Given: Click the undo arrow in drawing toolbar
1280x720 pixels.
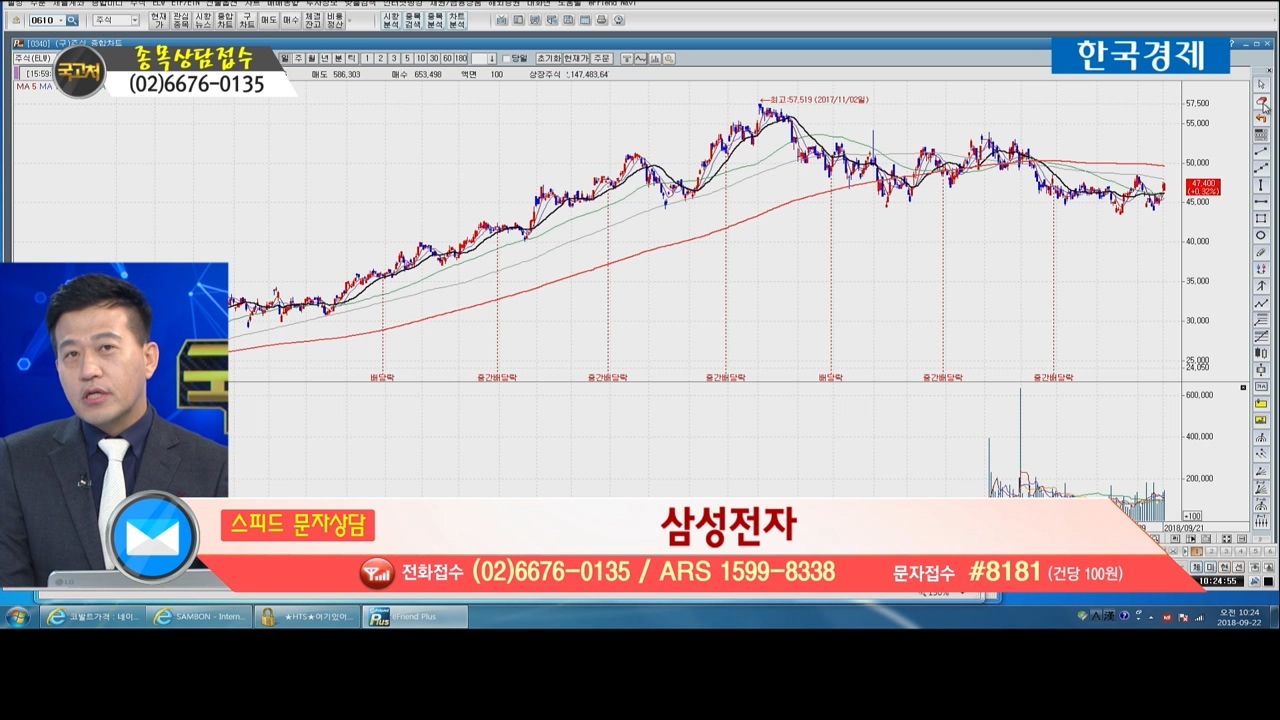Looking at the screenshot, I should pyautogui.click(x=1261, y=118).
